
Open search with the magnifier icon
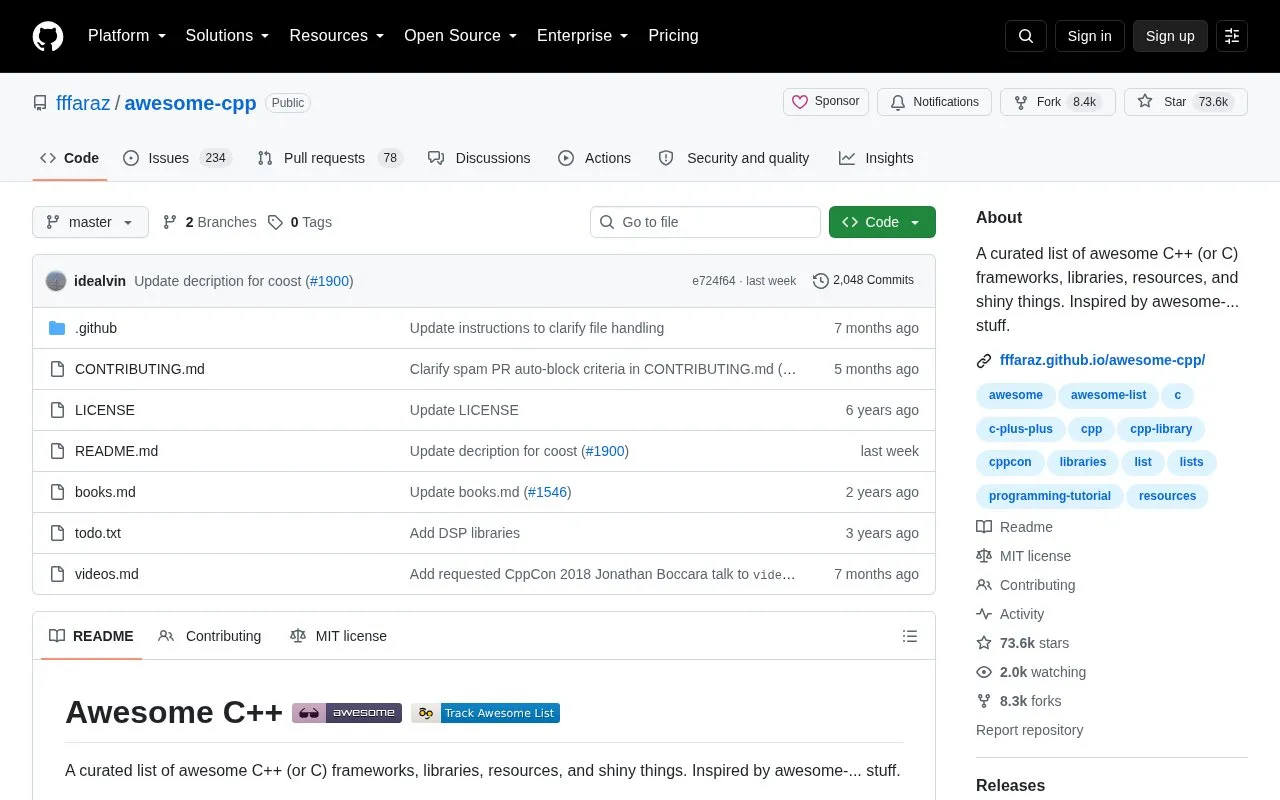[1026, 36]
